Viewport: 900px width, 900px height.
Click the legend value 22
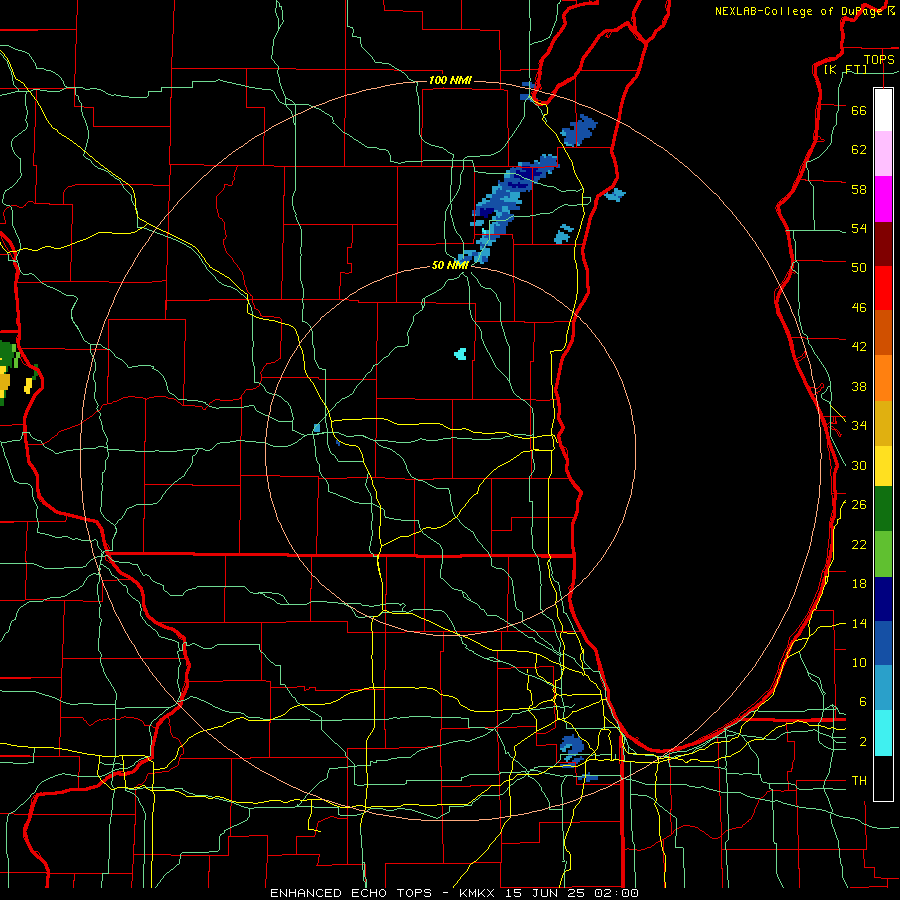point(859,545)
